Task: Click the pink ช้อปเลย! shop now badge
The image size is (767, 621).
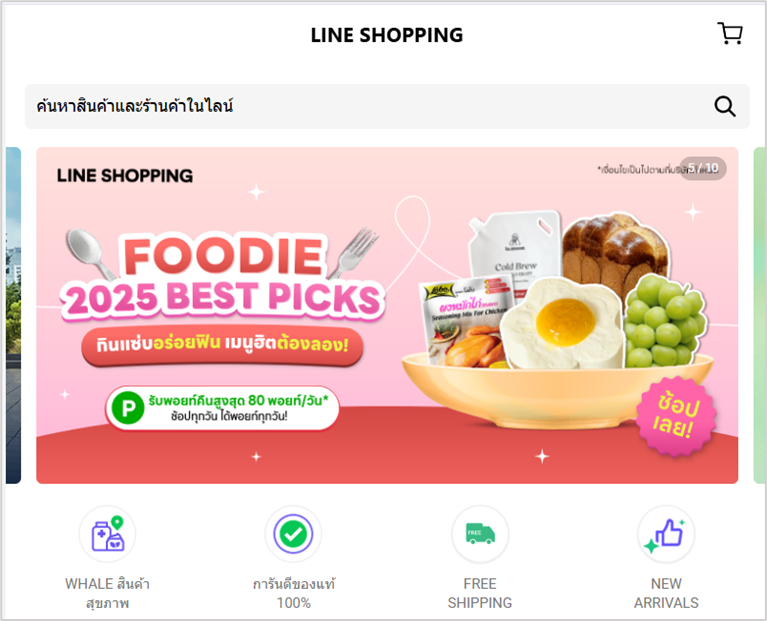Action: pos(677,416)
